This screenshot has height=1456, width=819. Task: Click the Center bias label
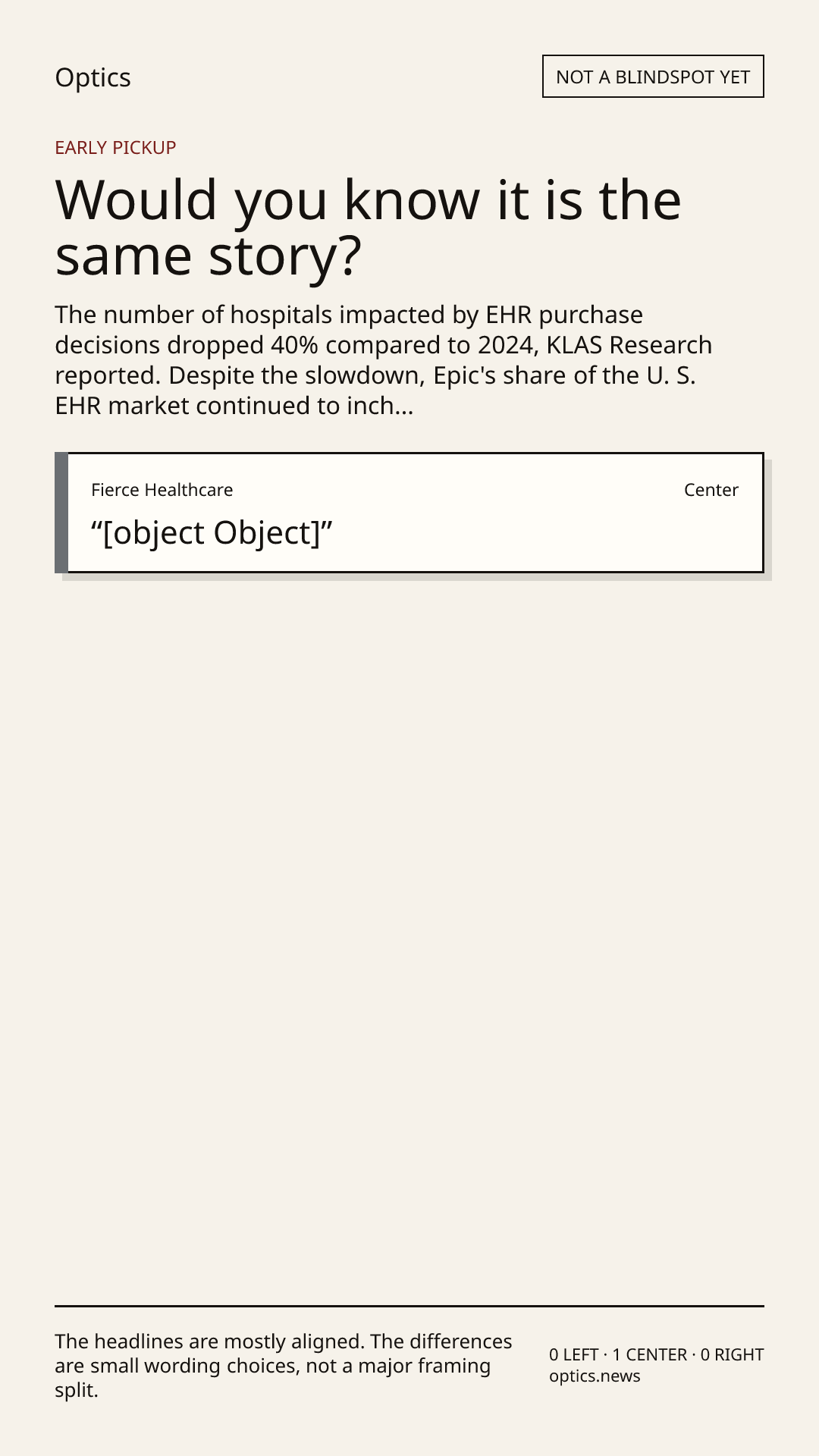coord(711,490)
